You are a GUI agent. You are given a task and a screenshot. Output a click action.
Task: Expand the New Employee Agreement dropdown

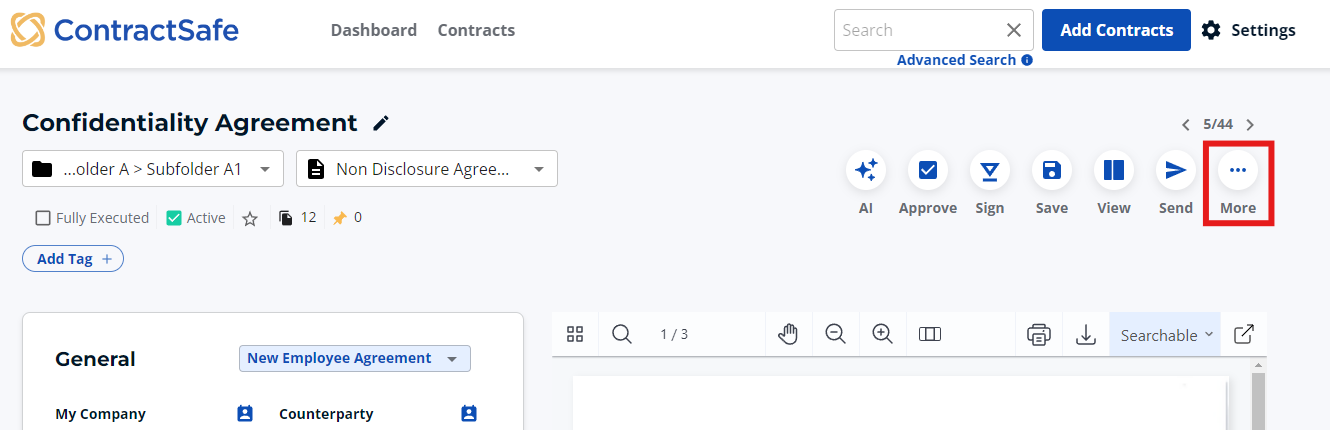[x=355, y=358]
